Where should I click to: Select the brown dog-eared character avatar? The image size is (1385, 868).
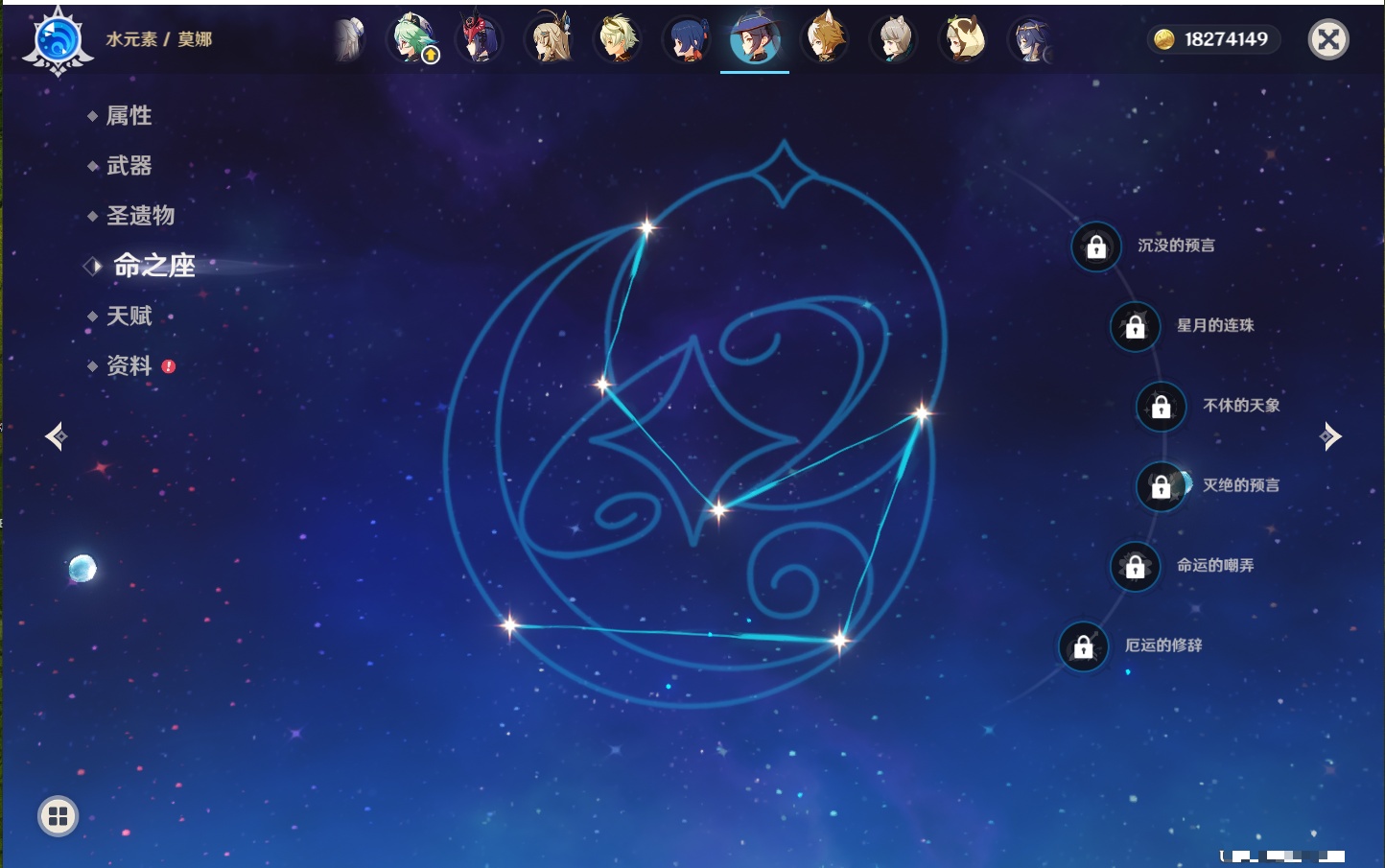825,39
